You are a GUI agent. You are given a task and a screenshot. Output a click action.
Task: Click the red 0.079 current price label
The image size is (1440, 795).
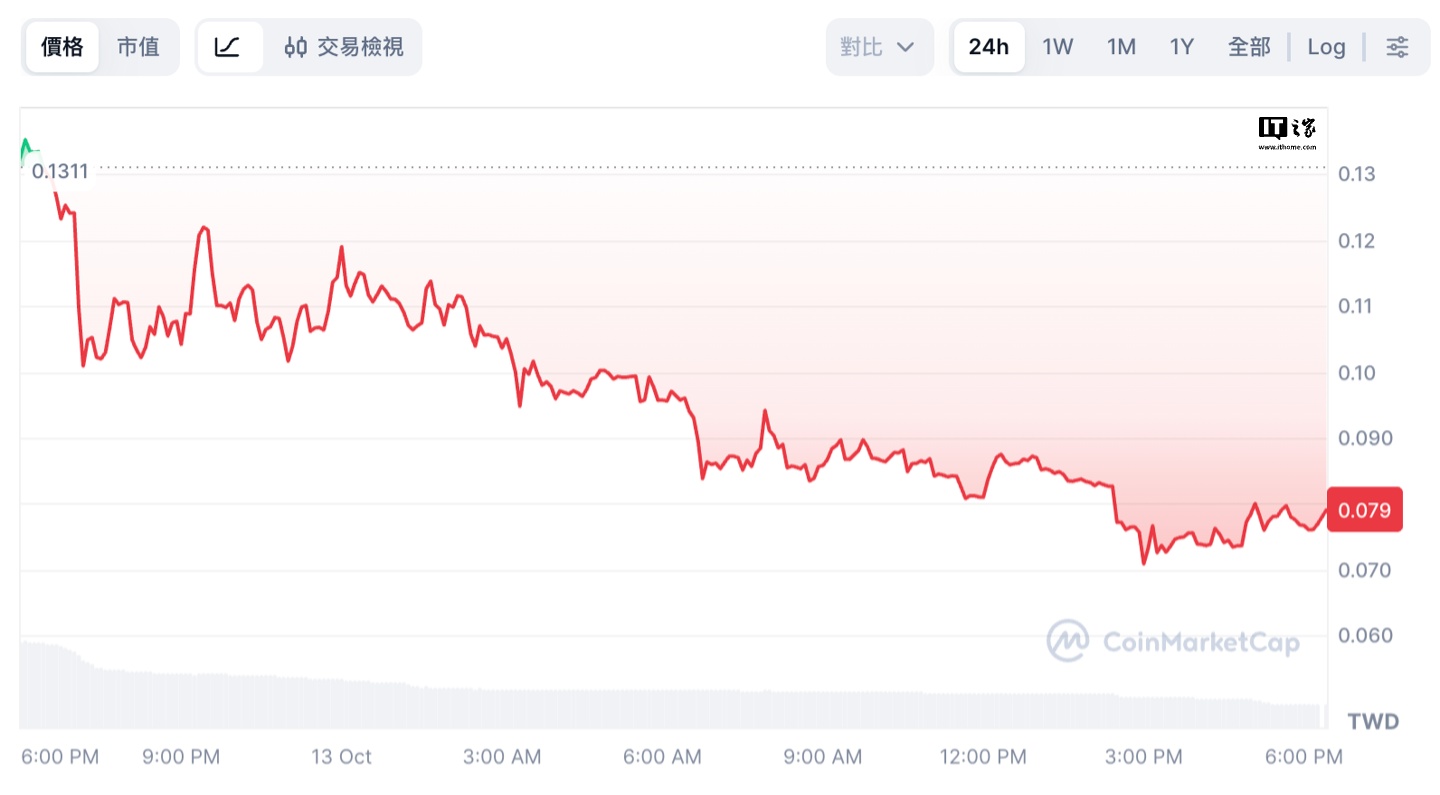pyautogui.click(x=1364, y=510)
